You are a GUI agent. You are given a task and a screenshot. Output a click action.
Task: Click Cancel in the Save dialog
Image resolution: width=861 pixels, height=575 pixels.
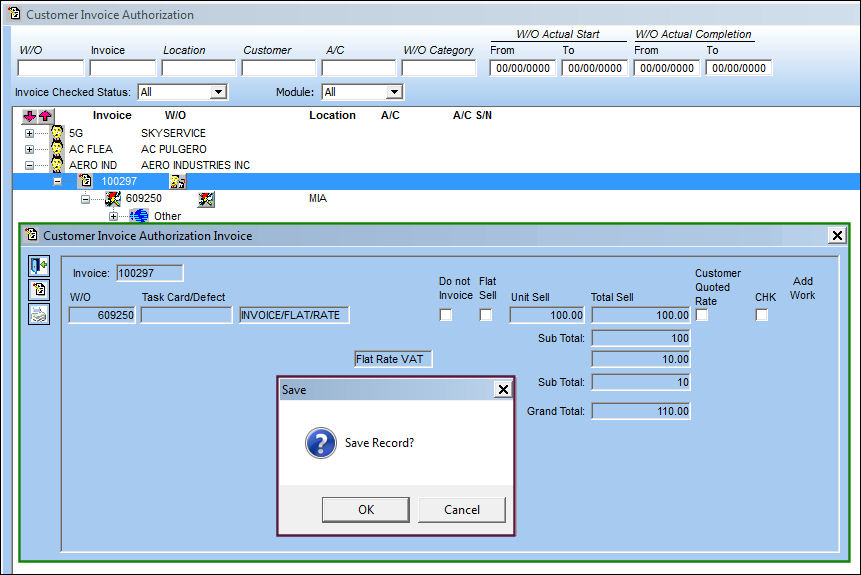[462, 510]
